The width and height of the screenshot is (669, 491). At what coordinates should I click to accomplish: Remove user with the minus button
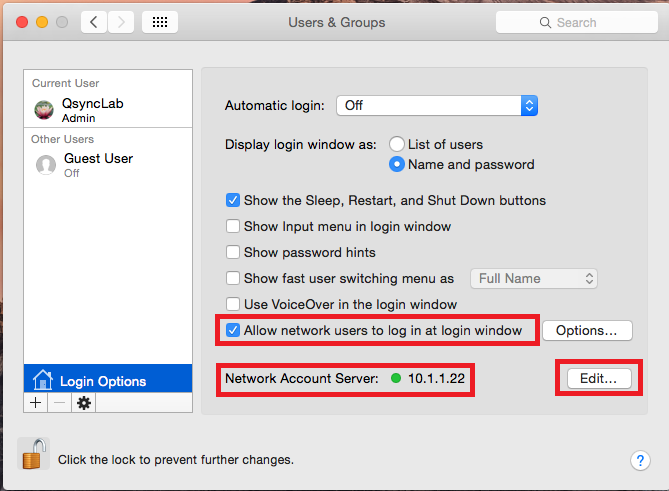coord(60,403)
